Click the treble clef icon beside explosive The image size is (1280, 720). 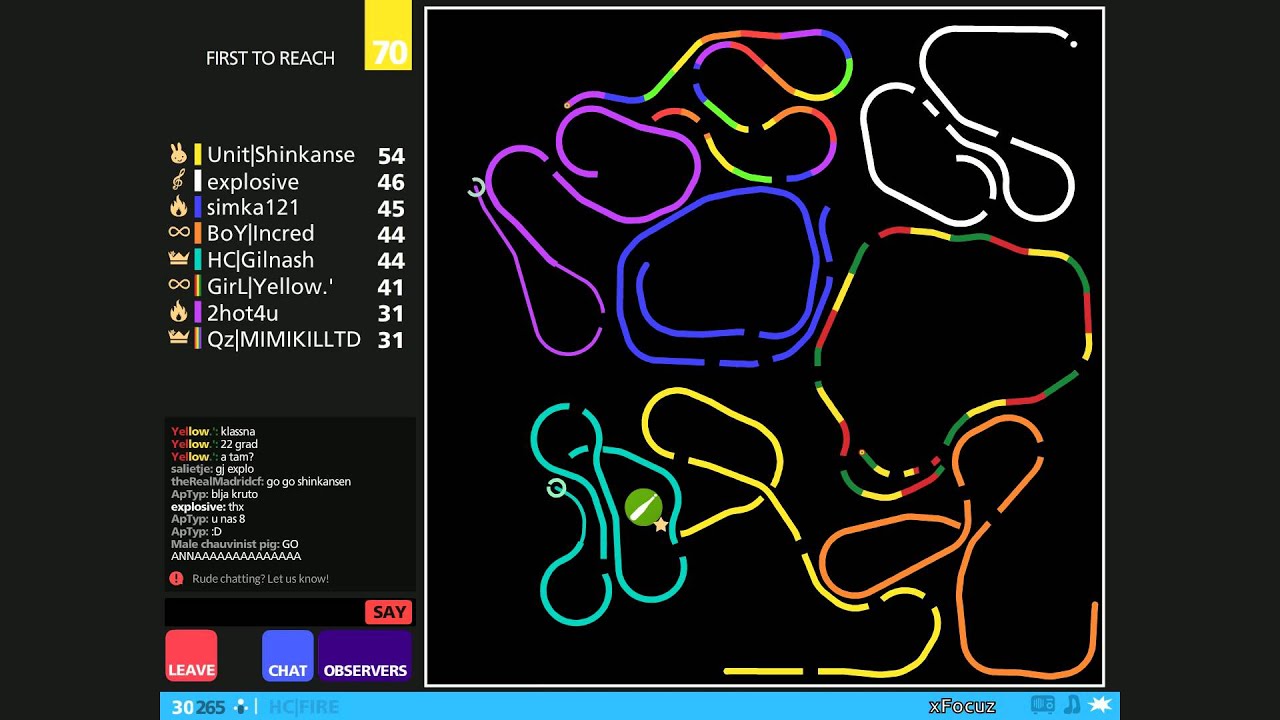pos(178,181)
